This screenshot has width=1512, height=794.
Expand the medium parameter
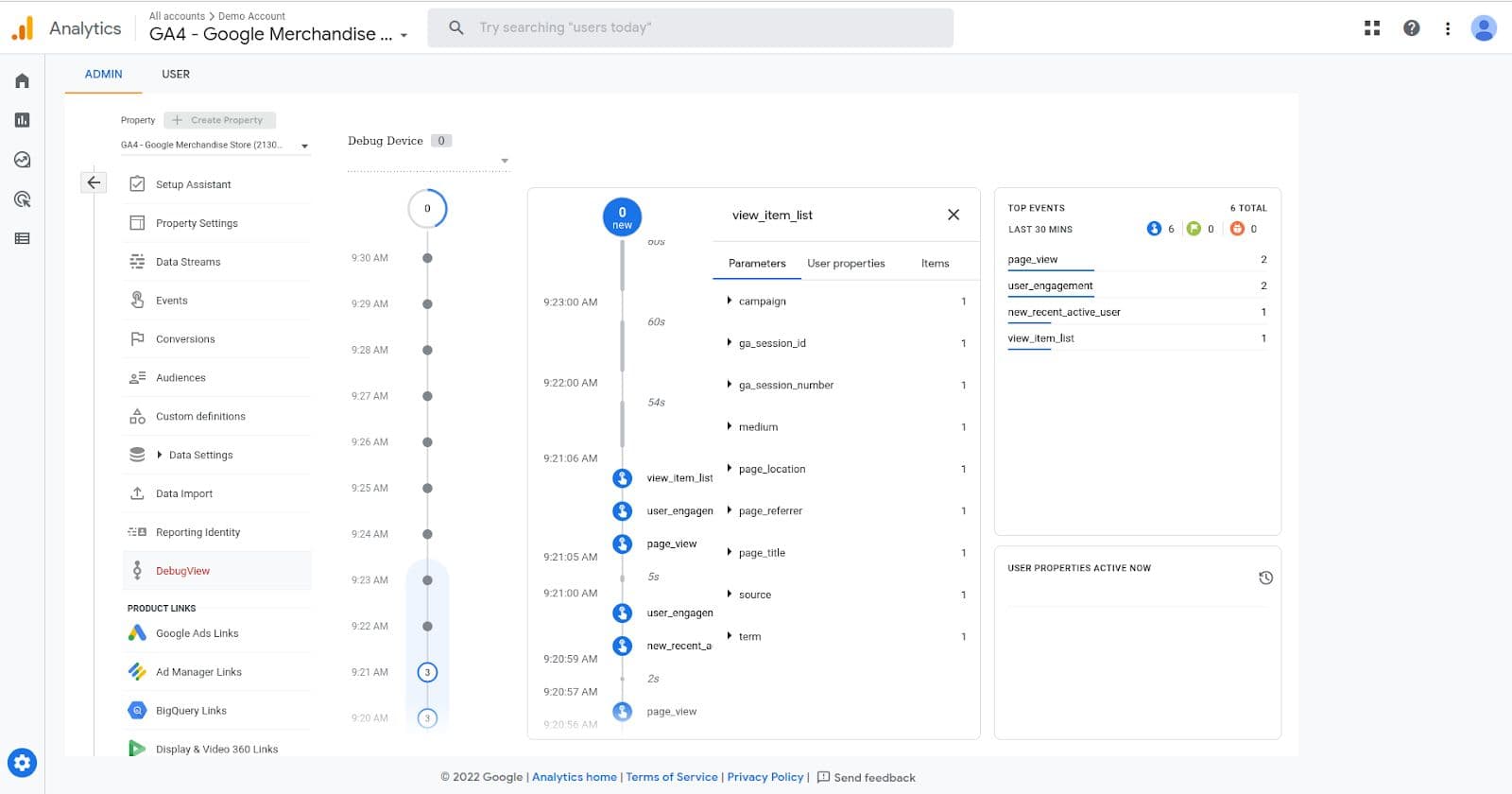(x=729, y=426)
